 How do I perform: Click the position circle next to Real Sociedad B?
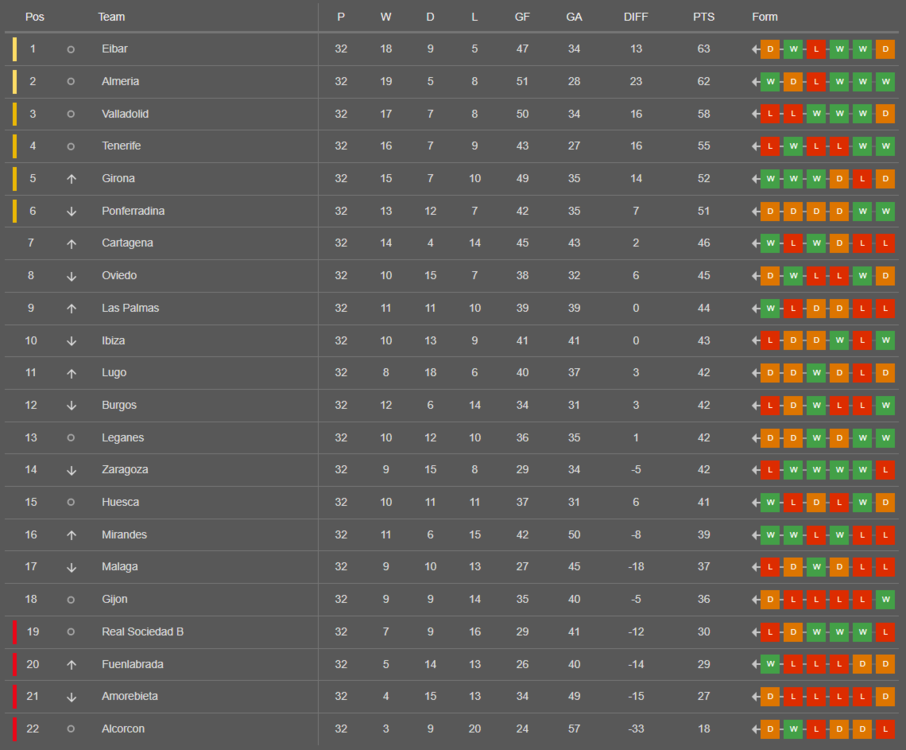[71, 632]
